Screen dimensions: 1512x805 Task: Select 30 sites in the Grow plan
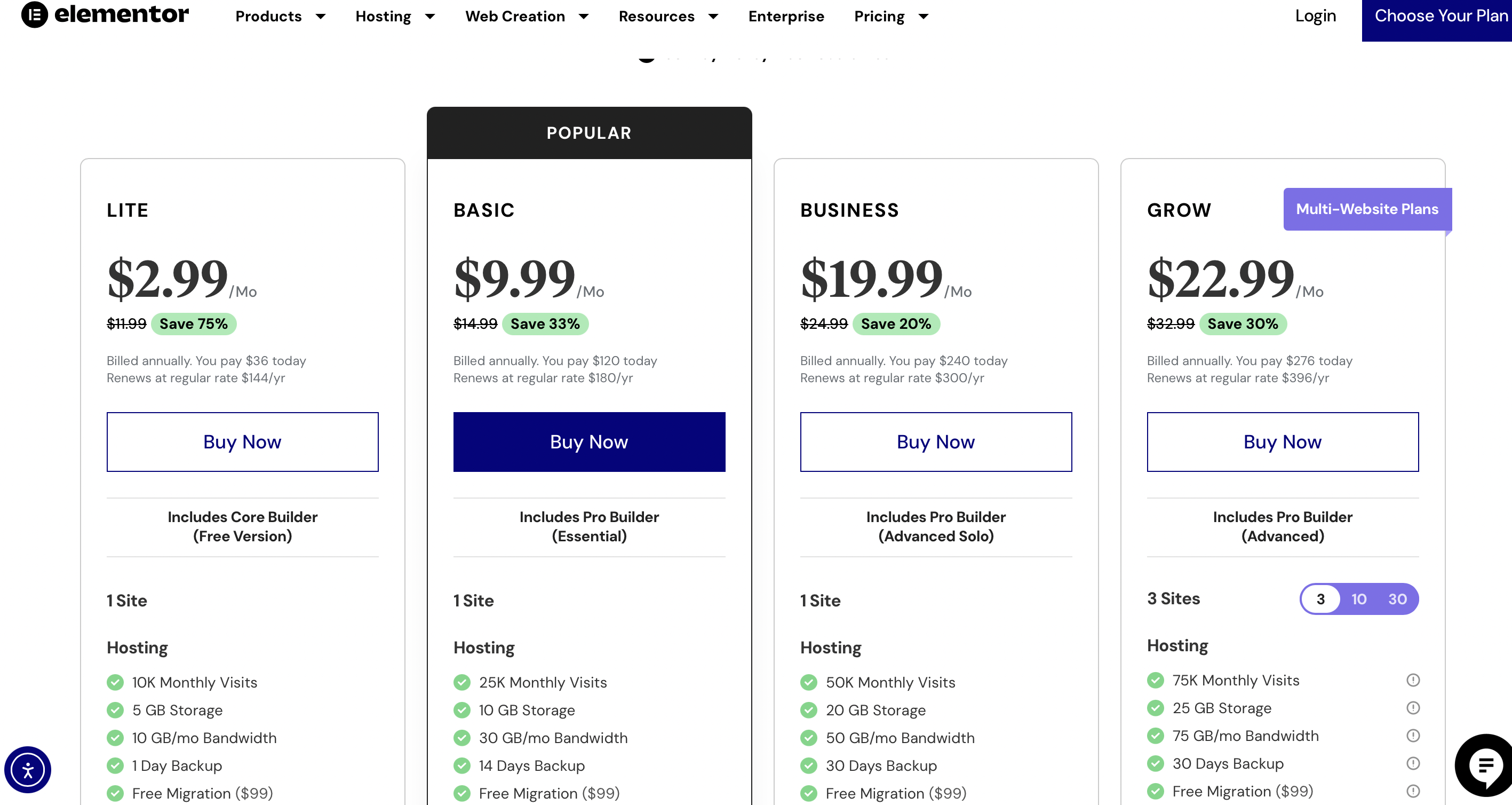(1397, 599)
